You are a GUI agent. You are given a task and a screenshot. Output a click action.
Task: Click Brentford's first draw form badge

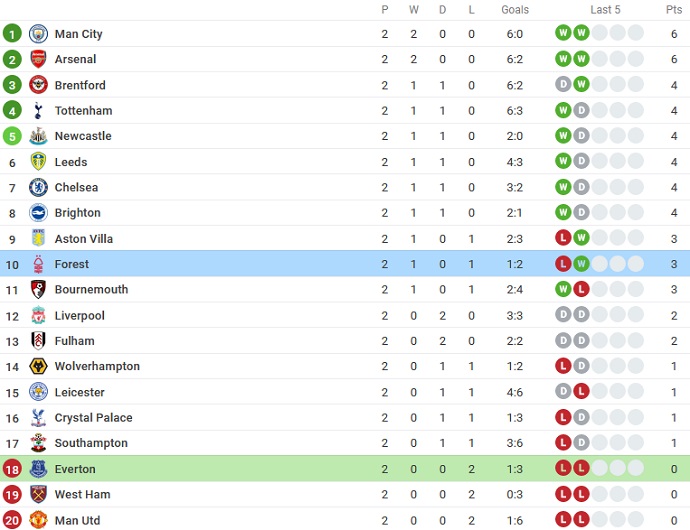[563, 84]
